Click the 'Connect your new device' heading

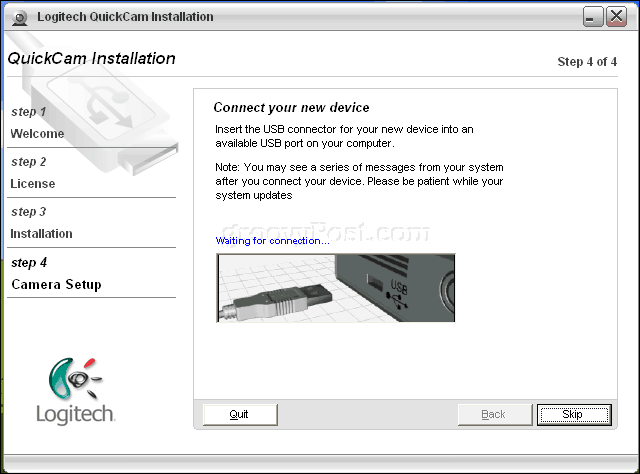click(291, 107)
